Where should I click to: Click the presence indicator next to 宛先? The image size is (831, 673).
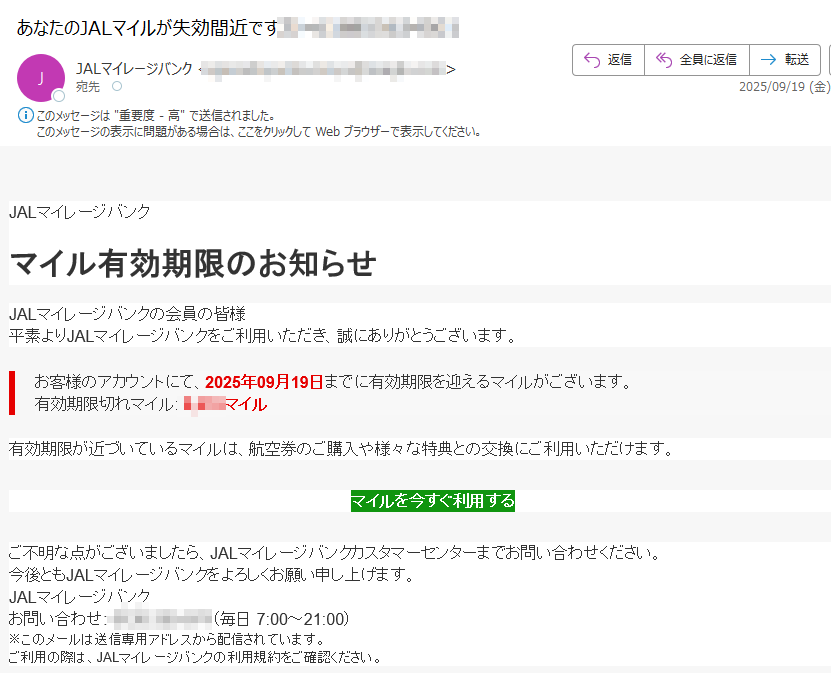click(x=116, y=87)
